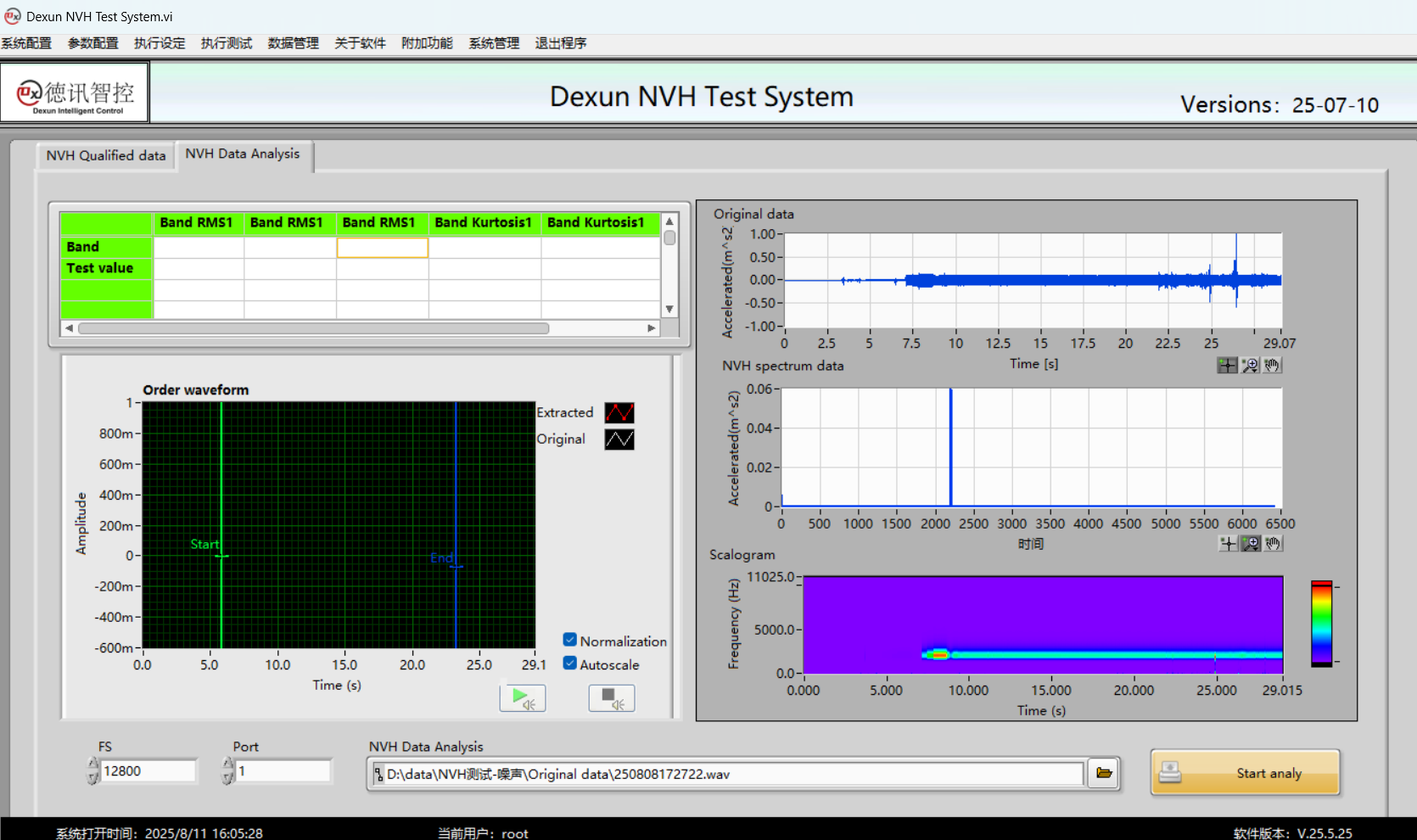Play the order waveform audio

click(x=523, y=698)
